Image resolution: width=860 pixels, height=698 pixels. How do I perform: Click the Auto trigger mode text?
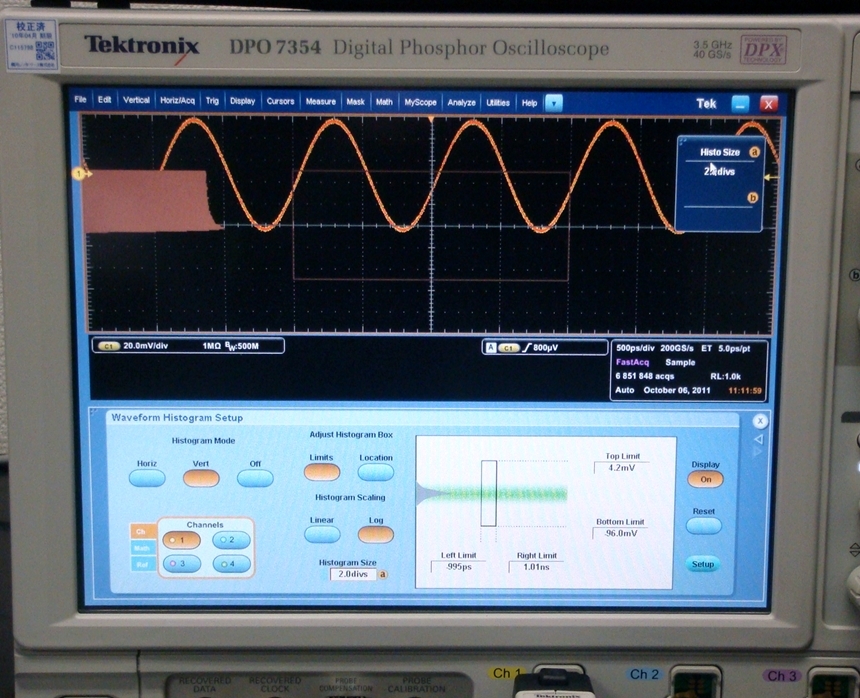tap(624, 390)
